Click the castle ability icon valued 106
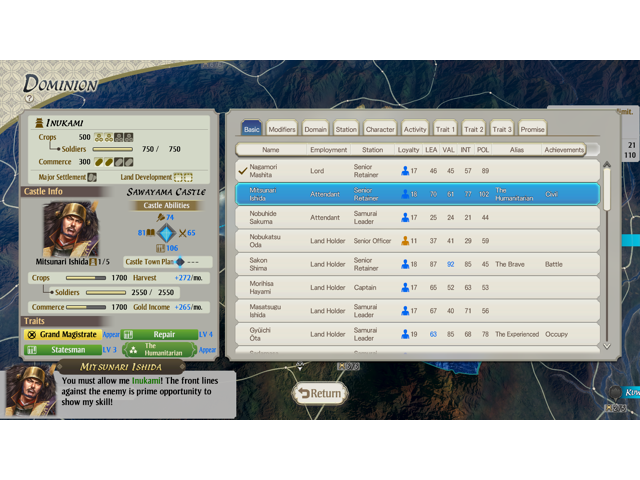Viewport: 640px width, 480px height. tap(160, 248)
